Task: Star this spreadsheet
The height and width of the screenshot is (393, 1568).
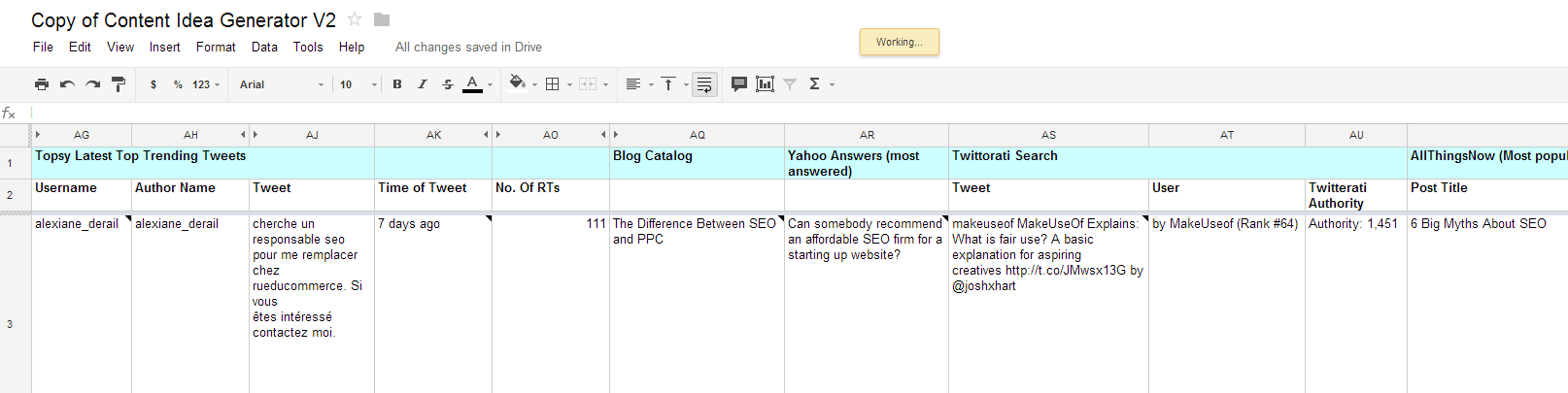Action: [x=355, y=19]
